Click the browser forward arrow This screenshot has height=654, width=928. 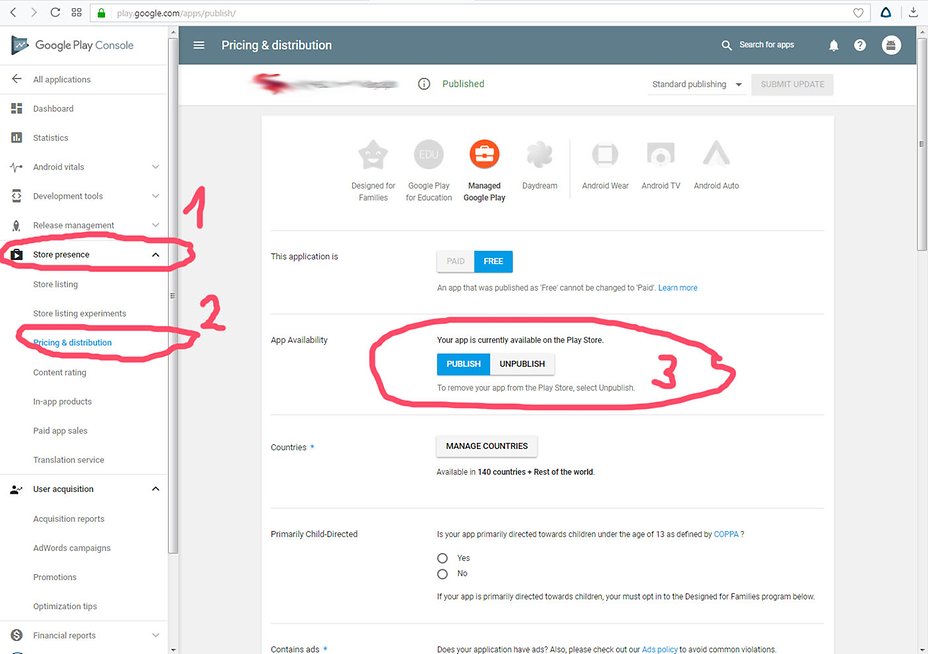33,12
